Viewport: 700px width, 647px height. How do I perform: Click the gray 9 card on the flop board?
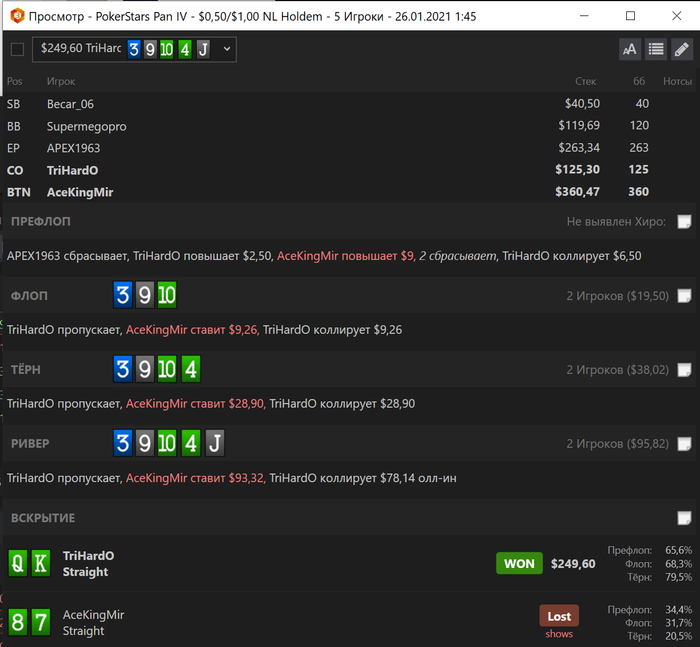point(145,295)
